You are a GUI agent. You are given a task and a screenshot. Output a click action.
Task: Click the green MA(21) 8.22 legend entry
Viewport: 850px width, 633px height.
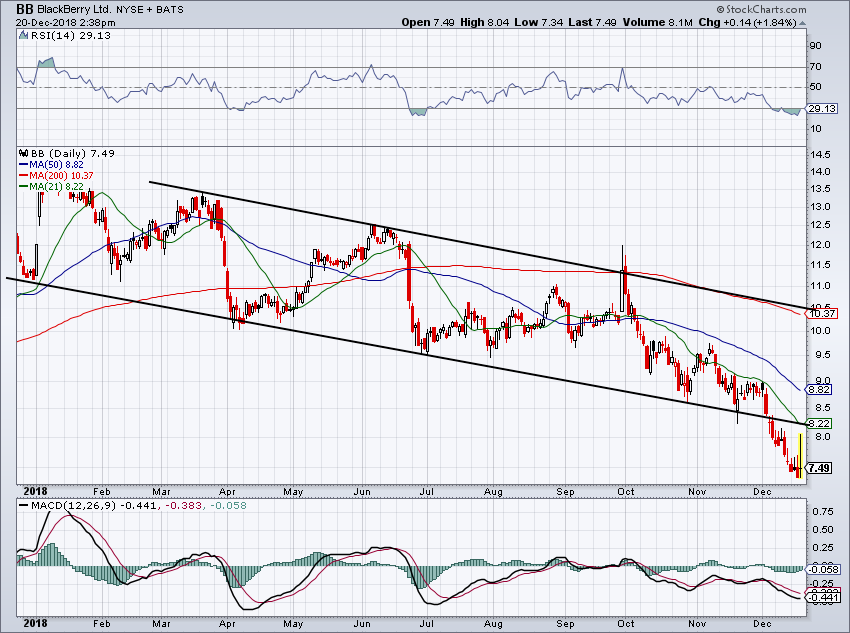51,186
